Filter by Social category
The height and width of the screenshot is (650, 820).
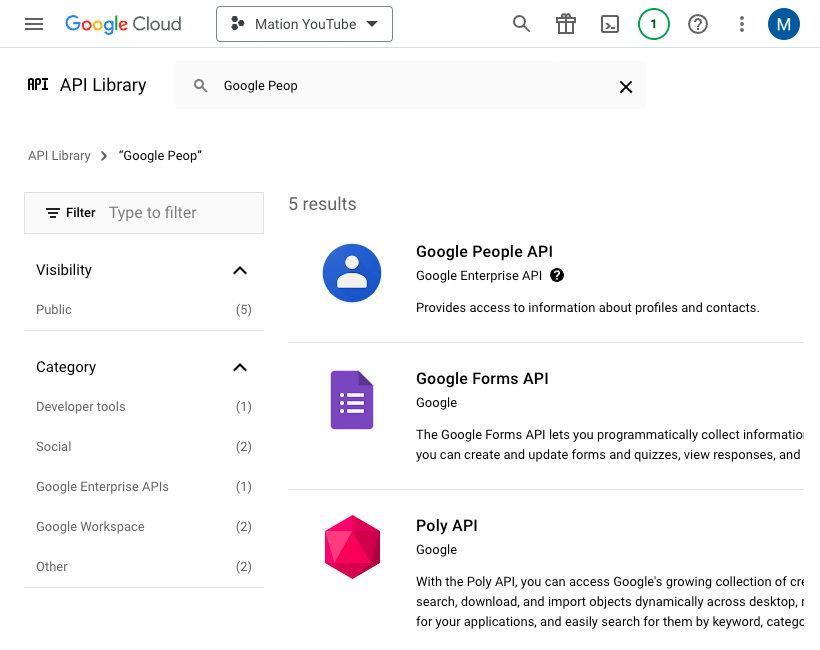pos(144,447)
